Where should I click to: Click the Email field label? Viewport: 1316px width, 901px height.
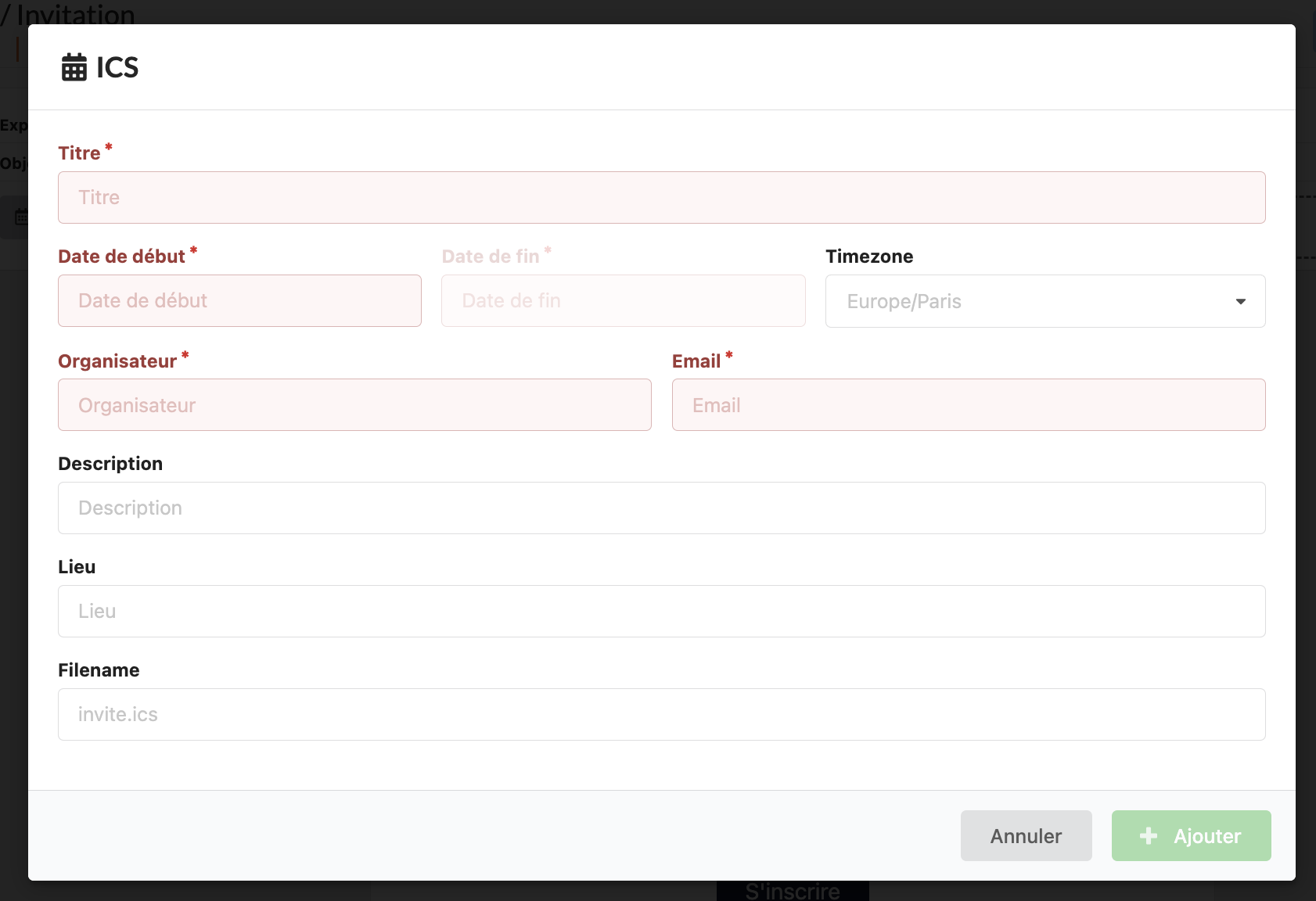[x=696, y=361]
